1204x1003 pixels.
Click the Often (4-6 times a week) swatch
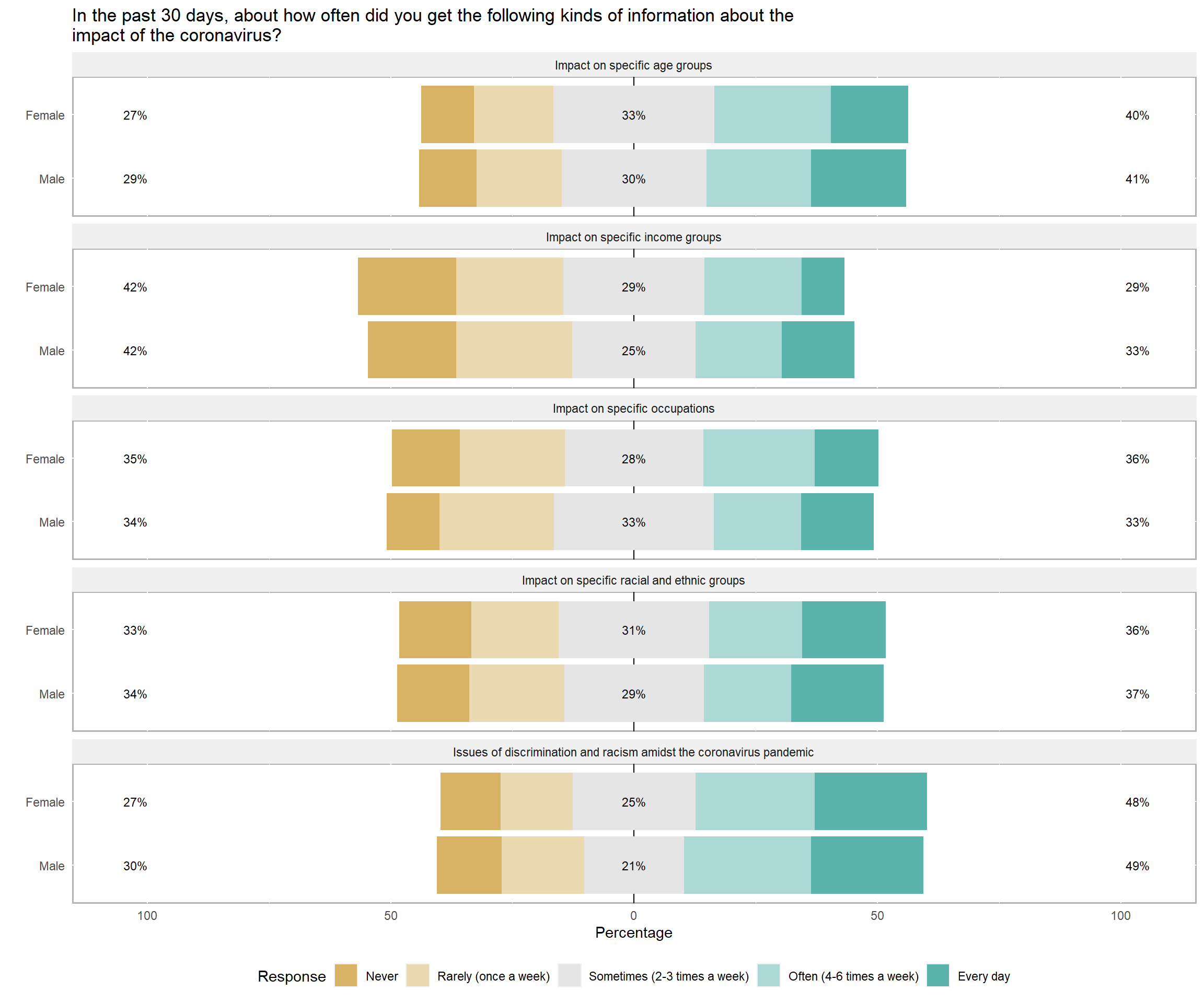[768, 975]
